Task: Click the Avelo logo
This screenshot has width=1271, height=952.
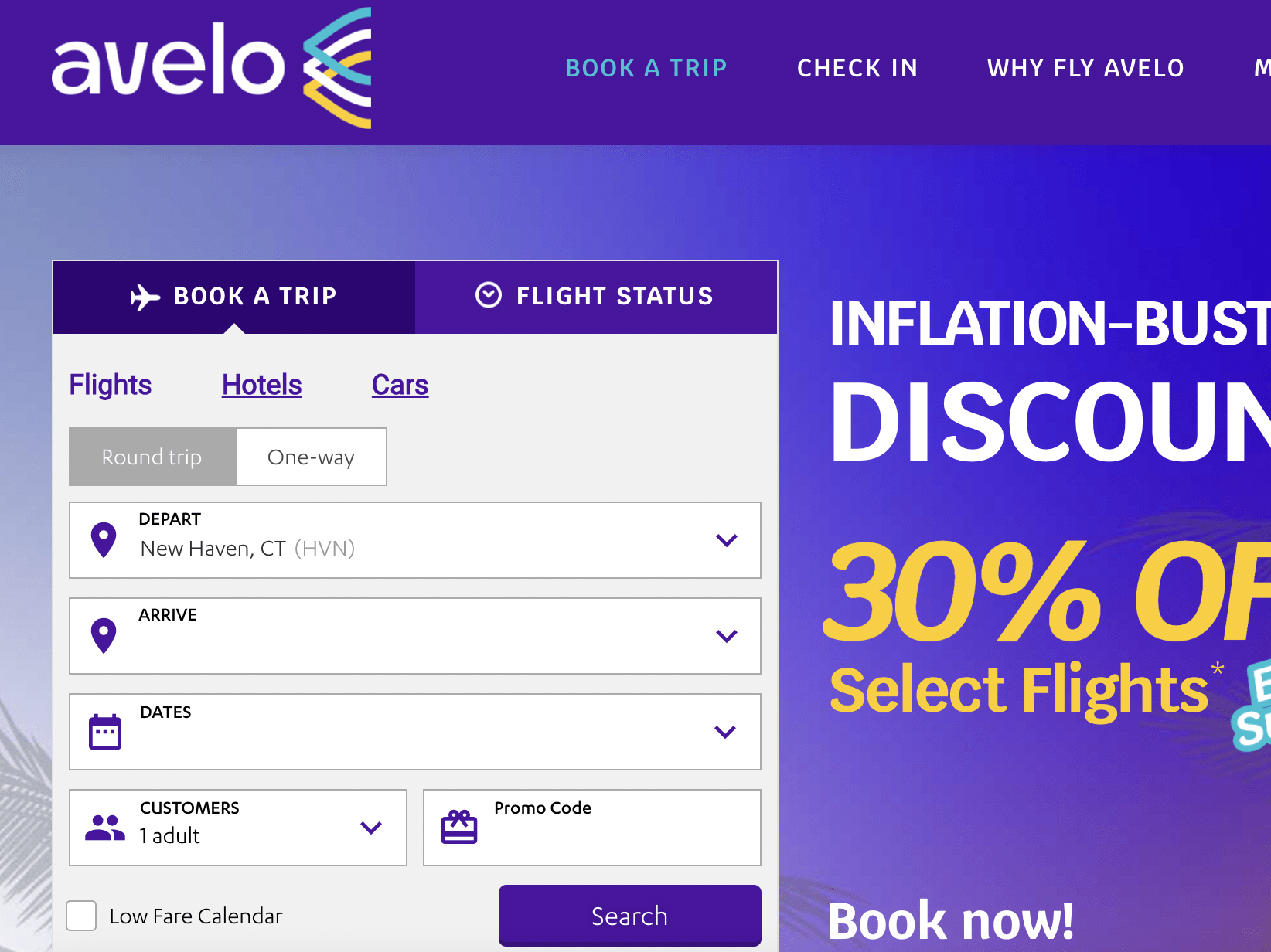Action: (209, 70)
